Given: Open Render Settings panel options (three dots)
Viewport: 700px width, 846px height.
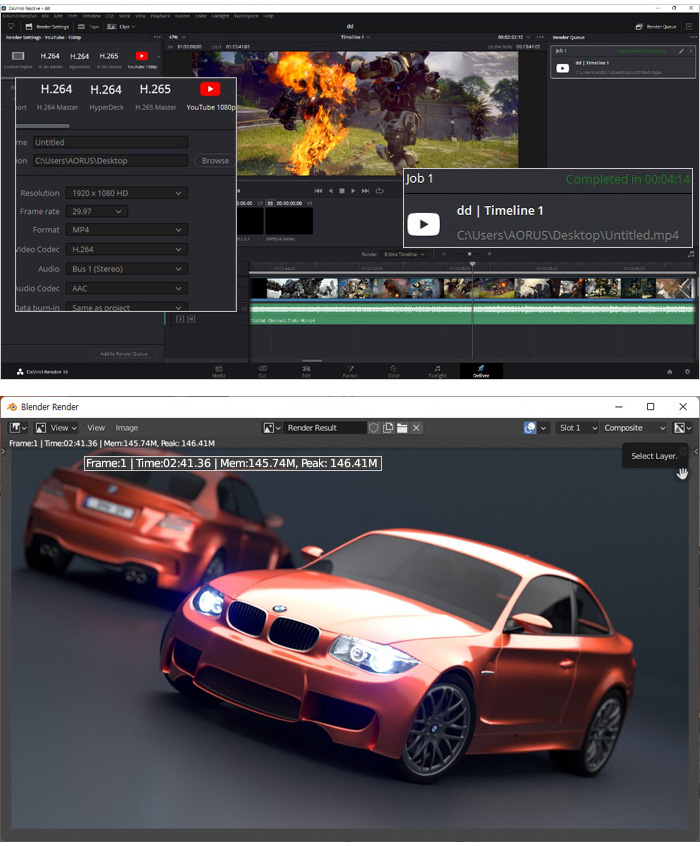Looking at the screenshot, I should (157, 37).
